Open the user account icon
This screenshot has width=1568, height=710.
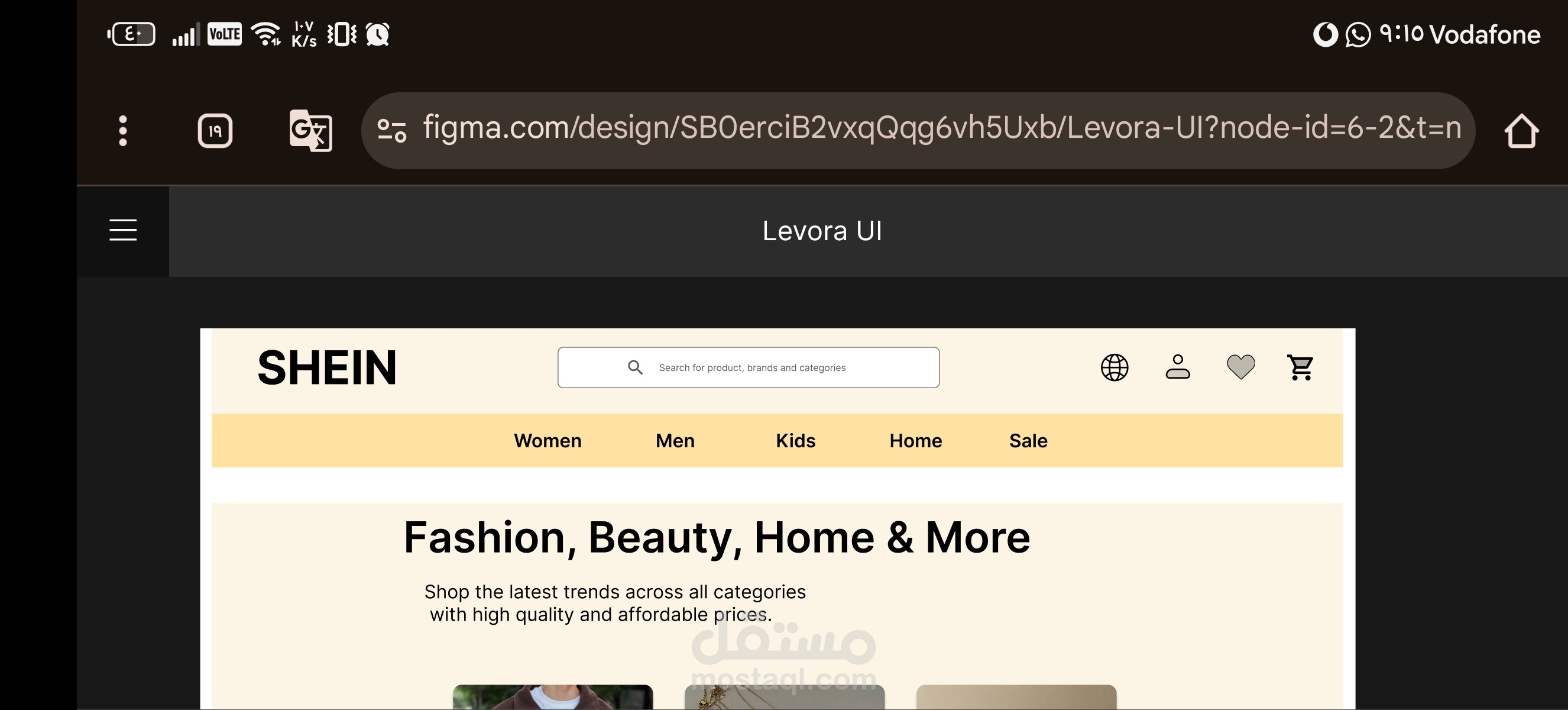pyautogui.click(x=1177, y=367)
